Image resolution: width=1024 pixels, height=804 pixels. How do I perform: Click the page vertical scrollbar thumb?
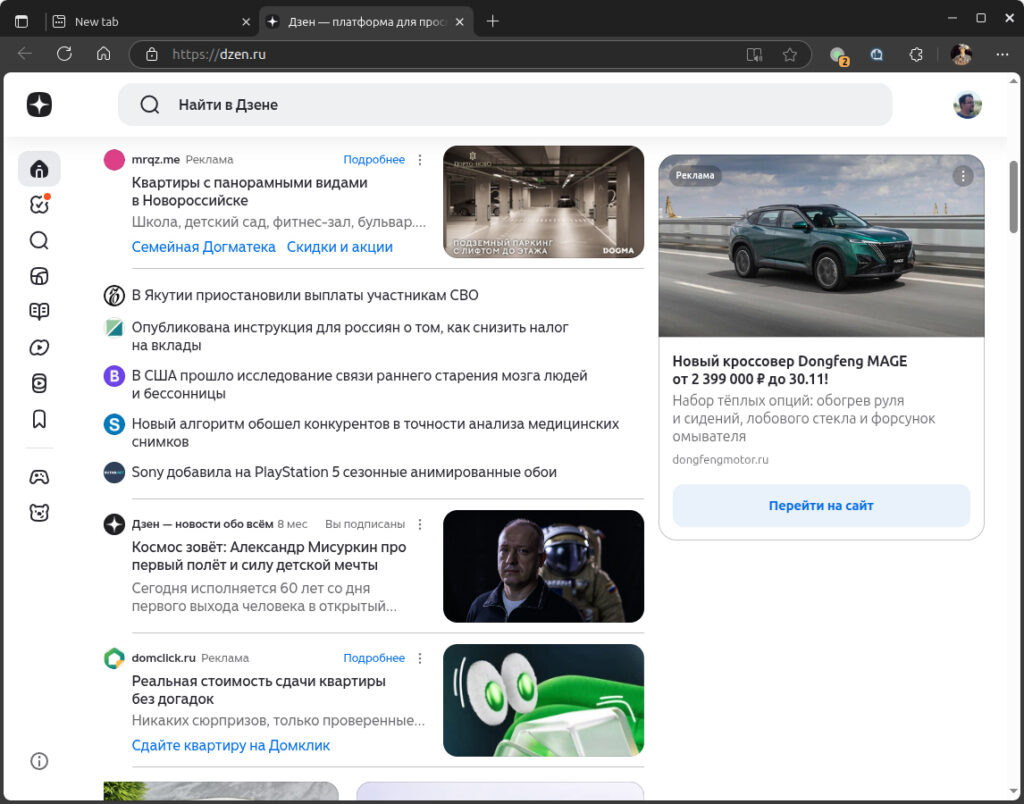tap(1014, 196)
